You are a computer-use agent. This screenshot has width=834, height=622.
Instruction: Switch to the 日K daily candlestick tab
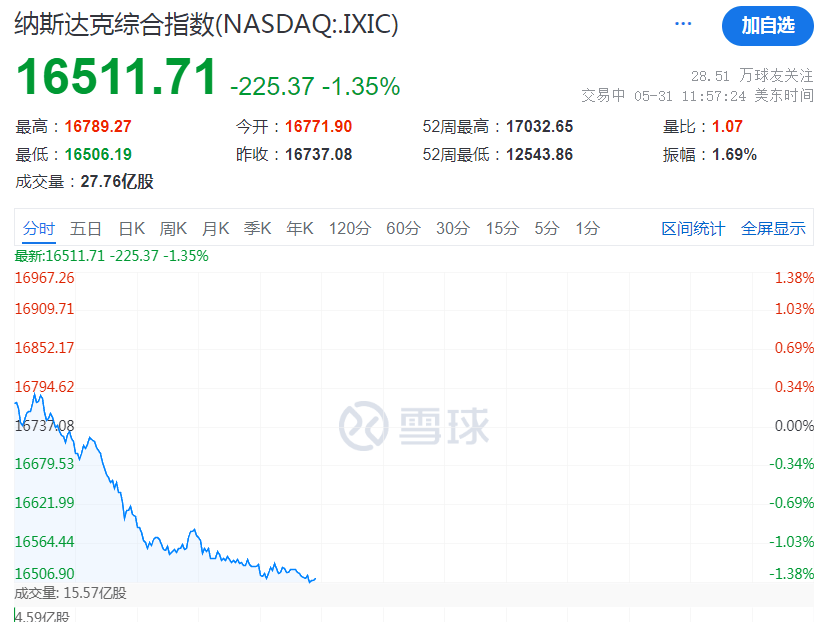(131, 228)
